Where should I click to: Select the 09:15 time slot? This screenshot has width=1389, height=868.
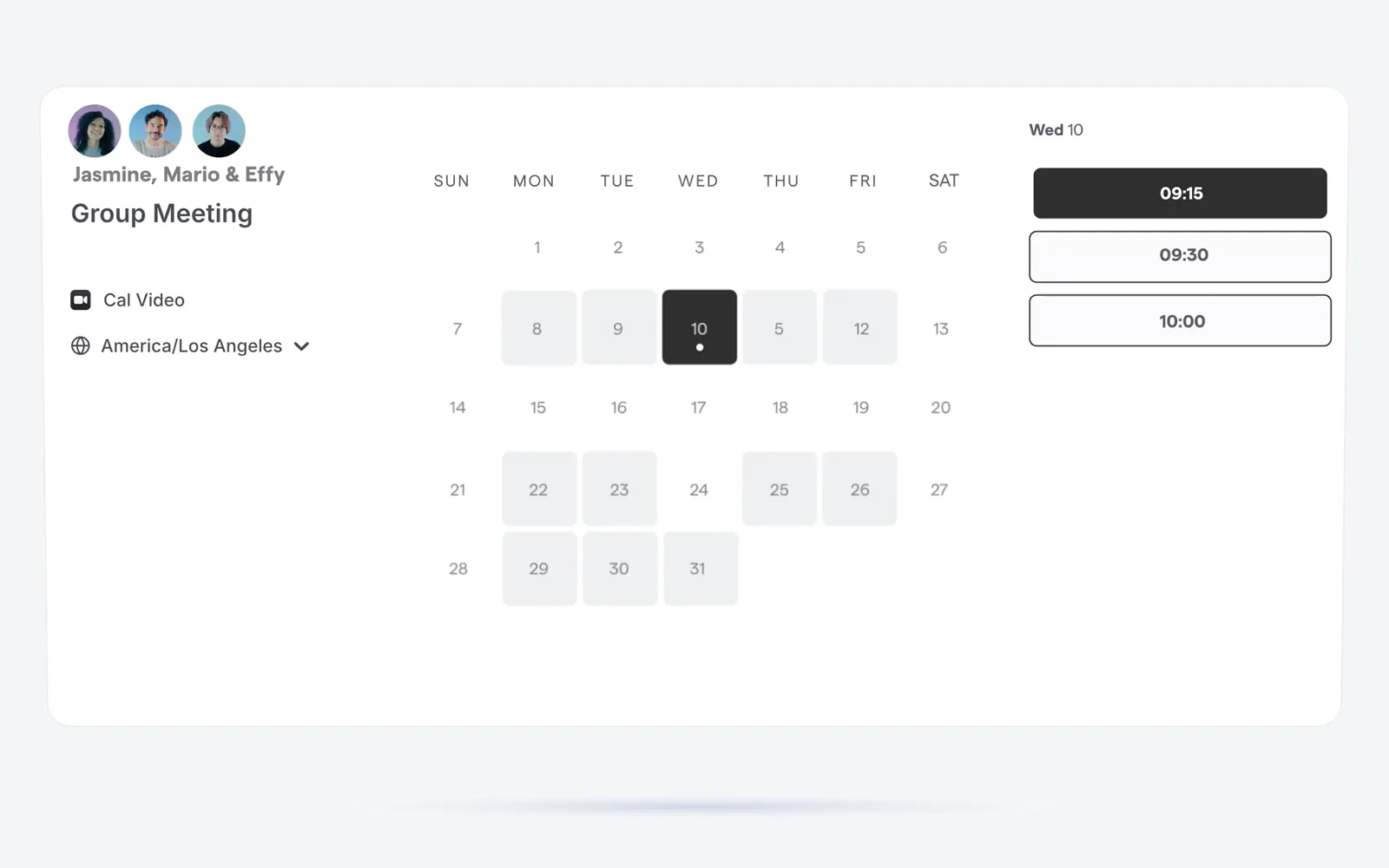pos(1180,193)
